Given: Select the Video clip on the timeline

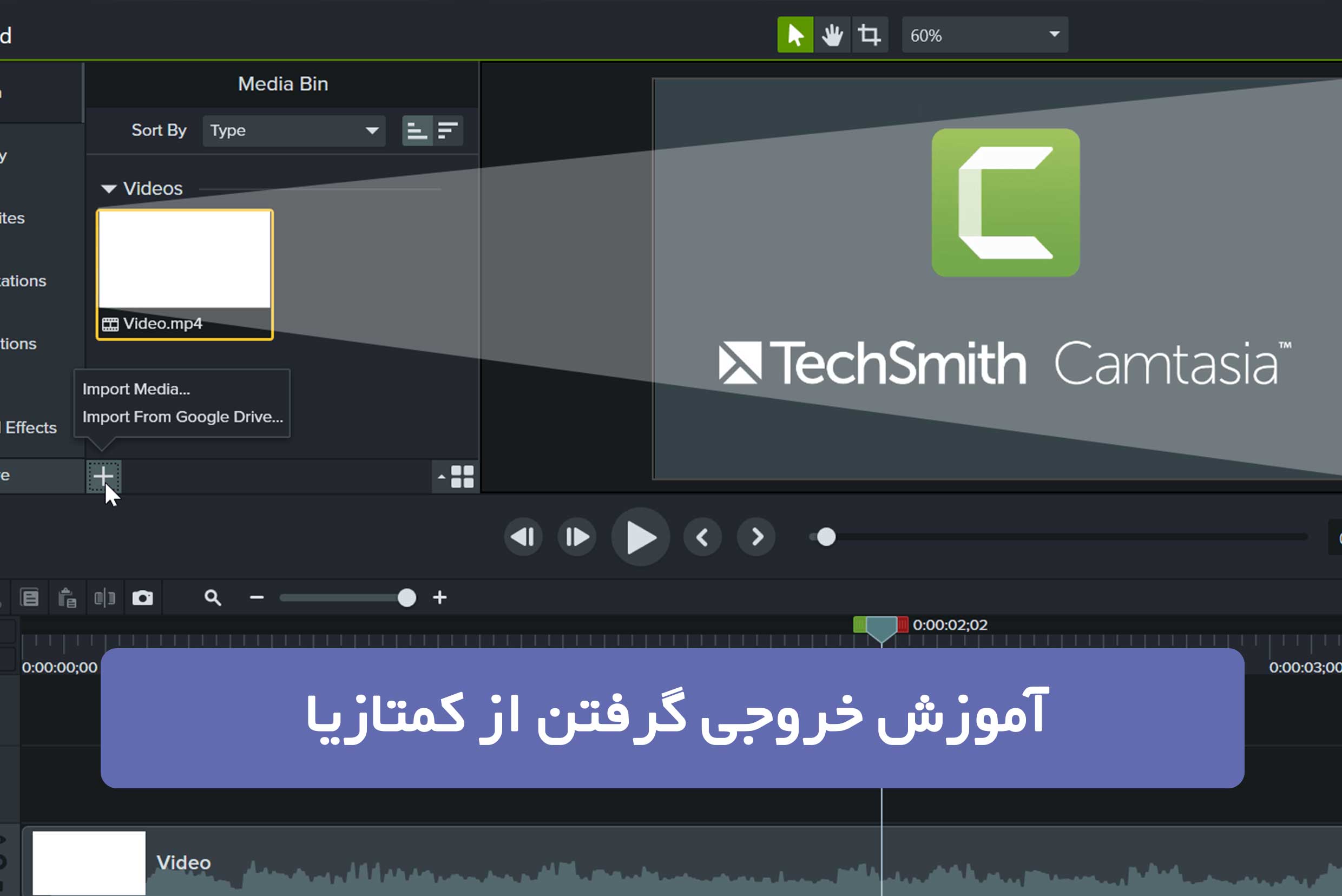Looking at the screenshot, I should click(x=682, y=861).
